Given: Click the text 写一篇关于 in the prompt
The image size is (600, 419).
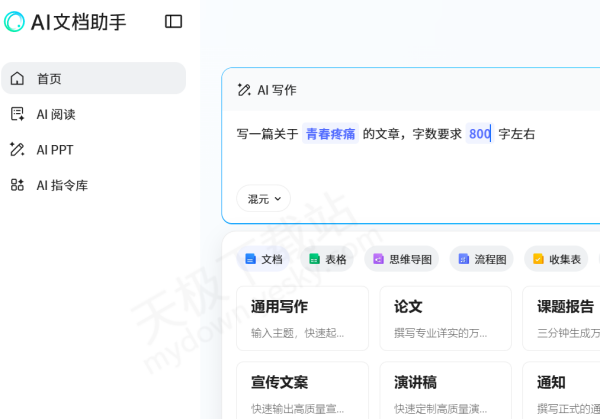Looking at the screenshot, I should (x=267, y=134).
